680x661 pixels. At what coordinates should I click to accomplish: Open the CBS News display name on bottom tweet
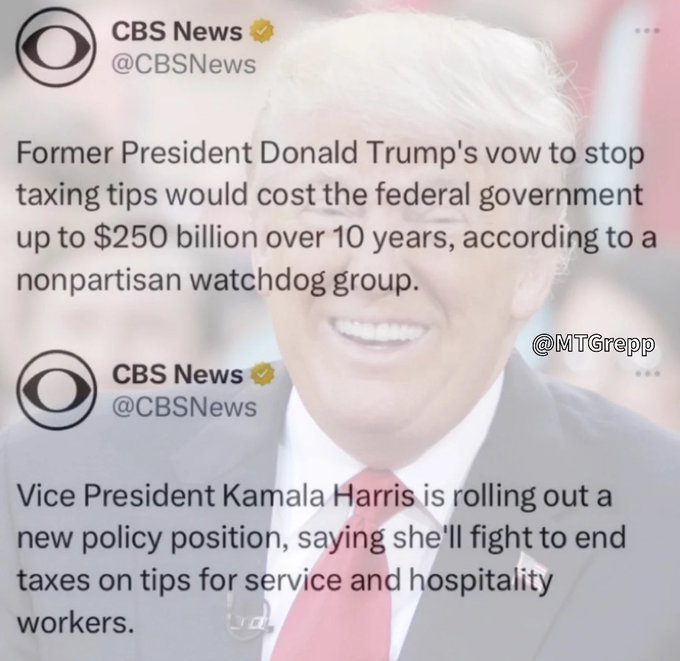pyautogui.click(x=177, y=374)
